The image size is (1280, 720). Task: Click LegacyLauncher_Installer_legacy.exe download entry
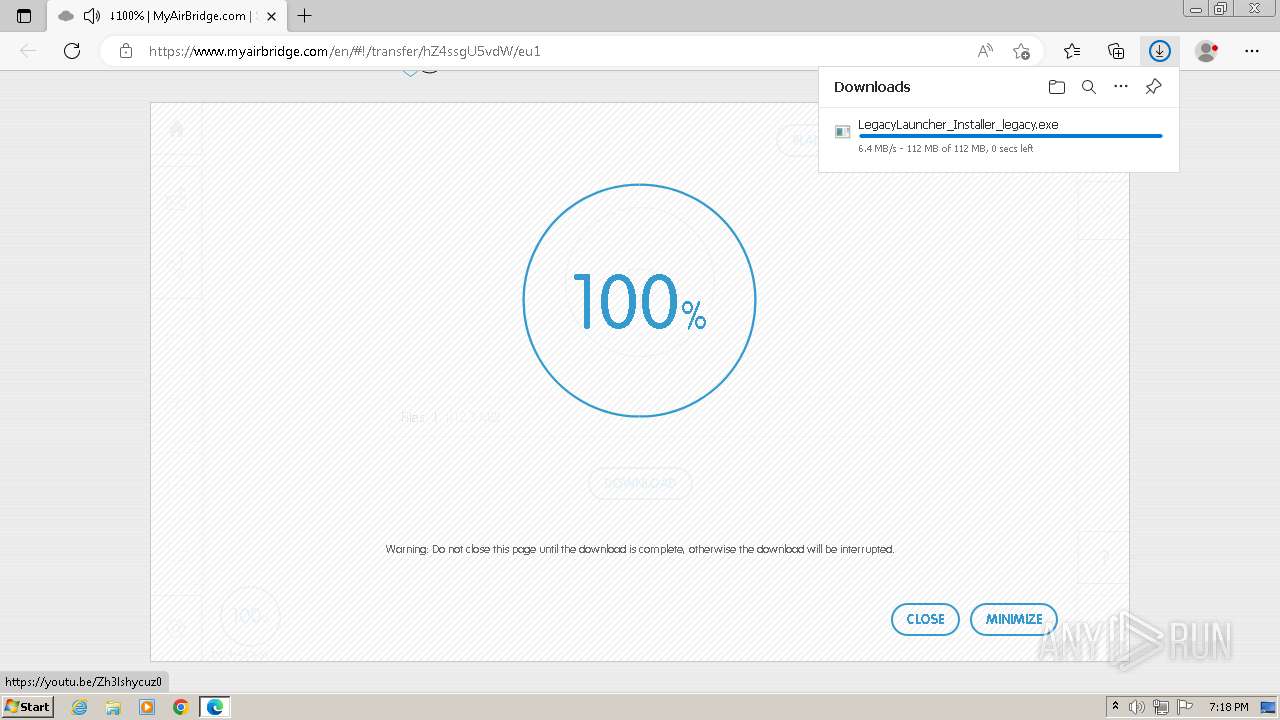tap(999, 136)
